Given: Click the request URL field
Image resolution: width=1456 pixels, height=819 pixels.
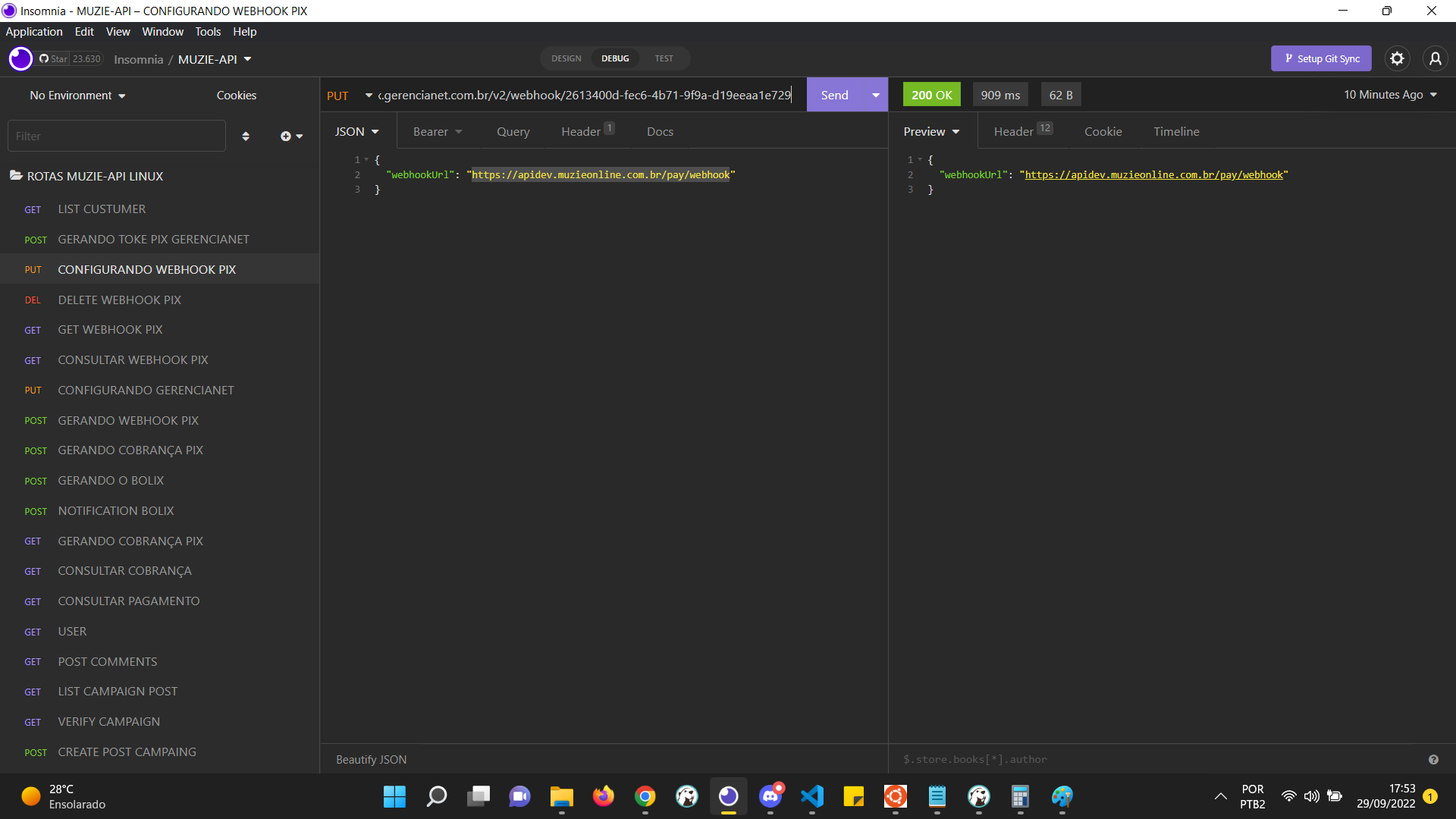Looking at the screenshot, I should 585,95.
